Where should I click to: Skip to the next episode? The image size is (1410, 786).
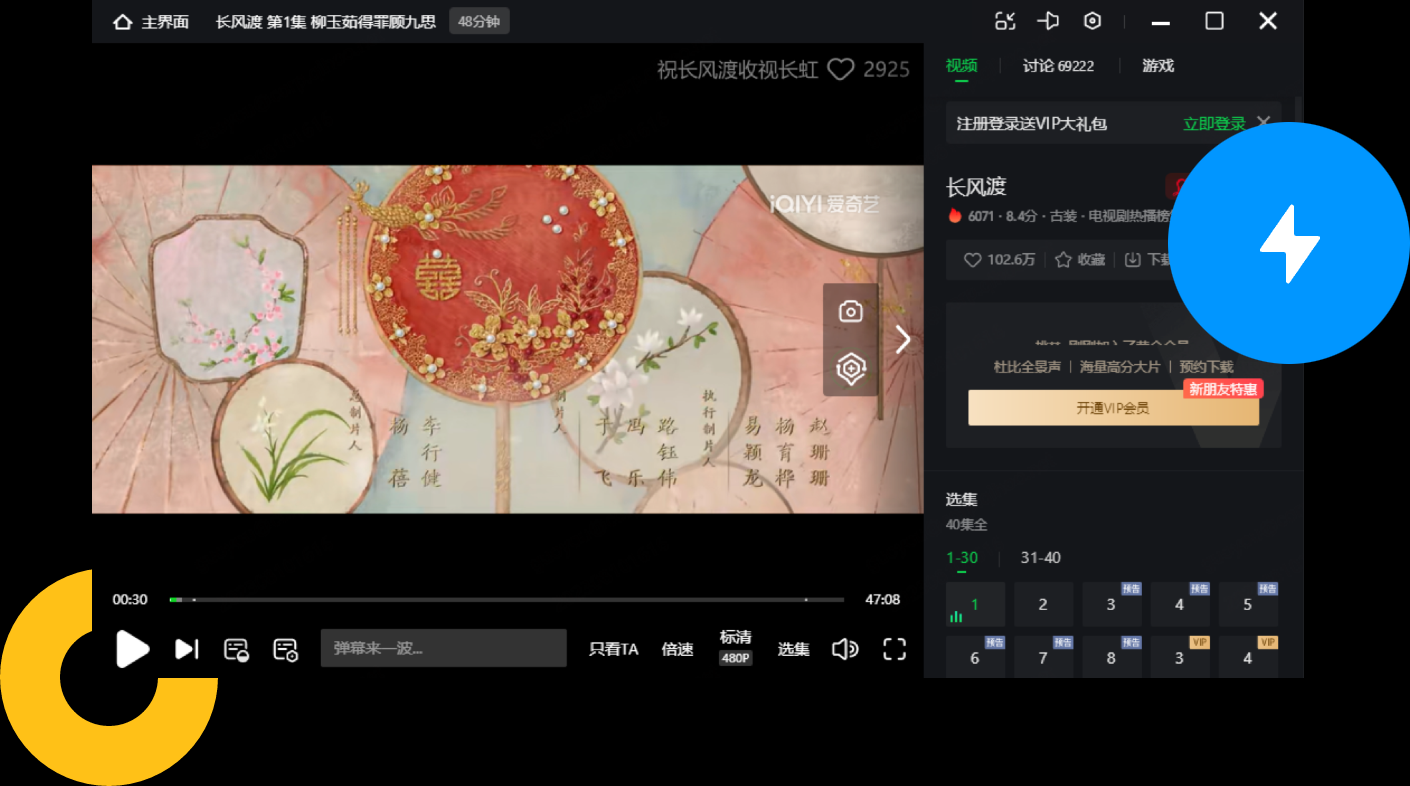pyautogui.click(x=186, y=648)
